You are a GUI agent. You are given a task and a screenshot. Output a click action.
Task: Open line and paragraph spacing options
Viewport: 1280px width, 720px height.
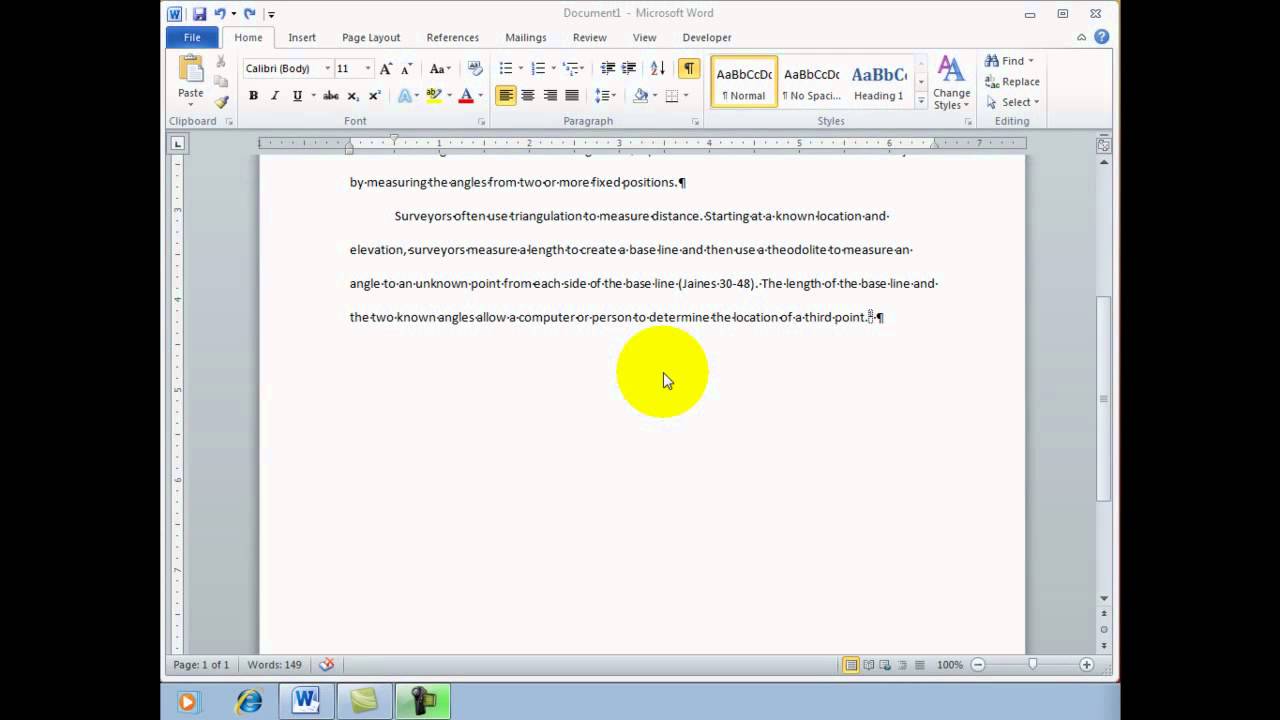[606, 96]
